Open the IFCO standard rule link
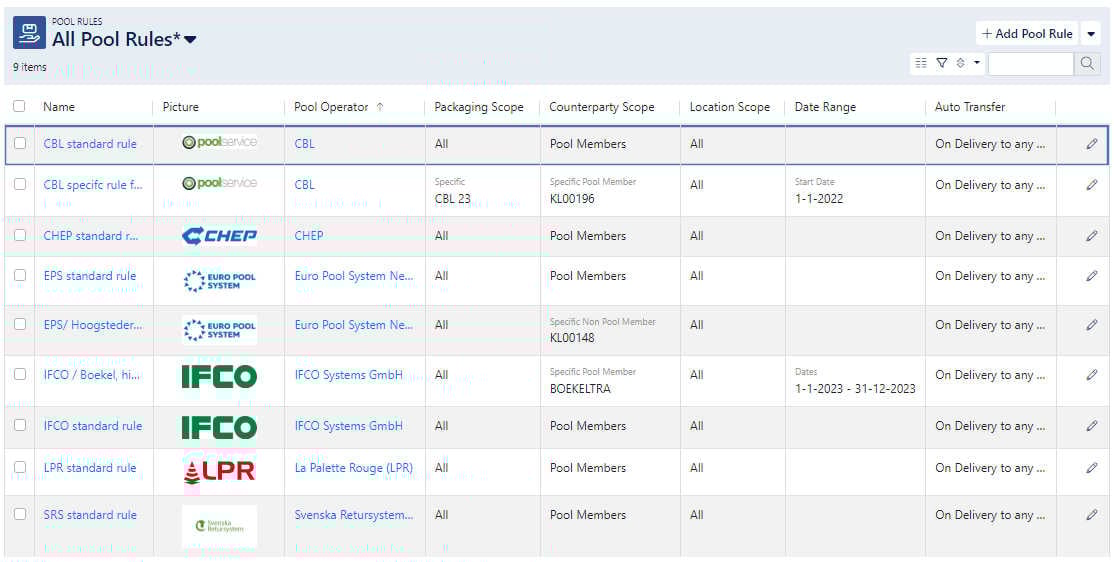Viewport: 1114px width, 562px height. pos(92,426)
